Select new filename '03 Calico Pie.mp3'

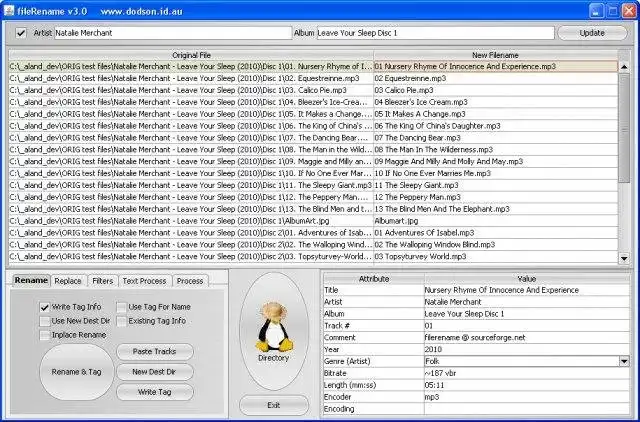click(496, 90)
